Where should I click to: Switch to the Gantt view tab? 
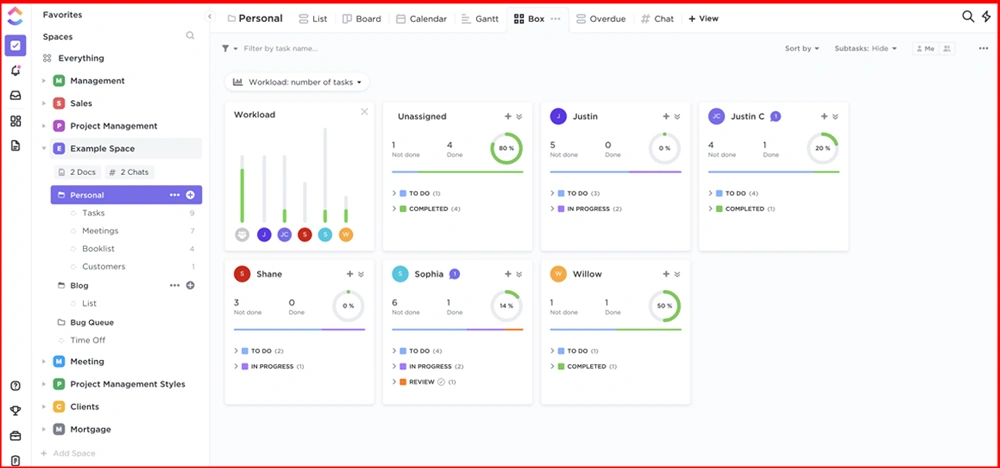480,18
